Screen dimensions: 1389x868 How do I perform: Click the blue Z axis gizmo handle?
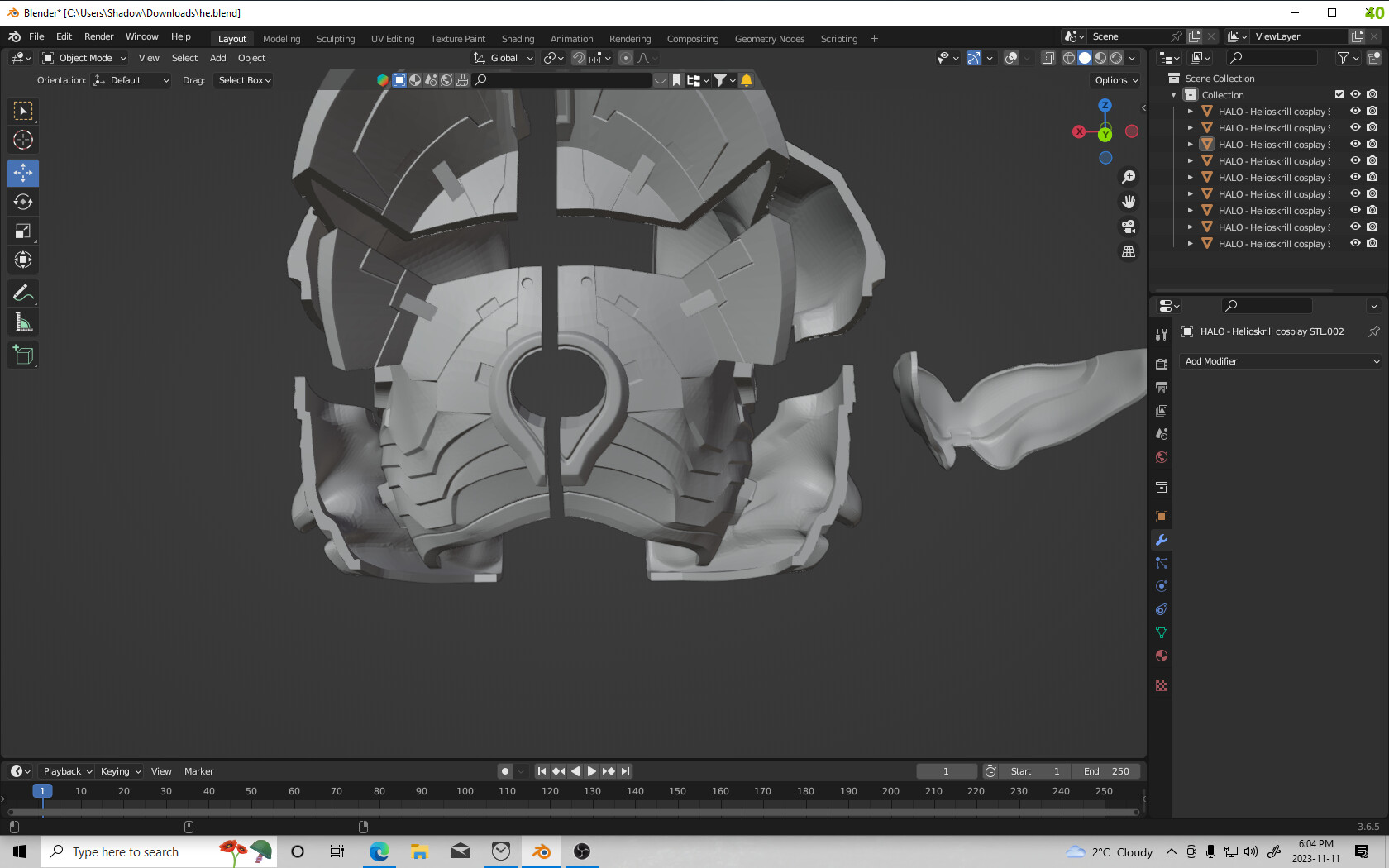tap(1105, 105)
